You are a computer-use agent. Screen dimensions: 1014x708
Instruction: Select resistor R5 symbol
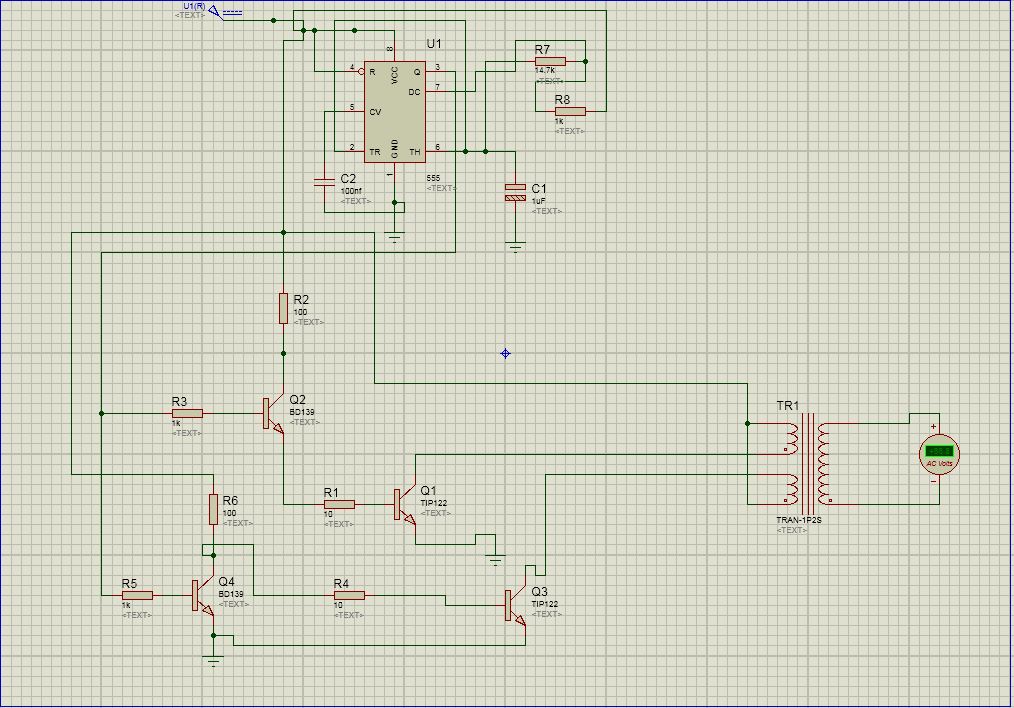coord(137,595)
